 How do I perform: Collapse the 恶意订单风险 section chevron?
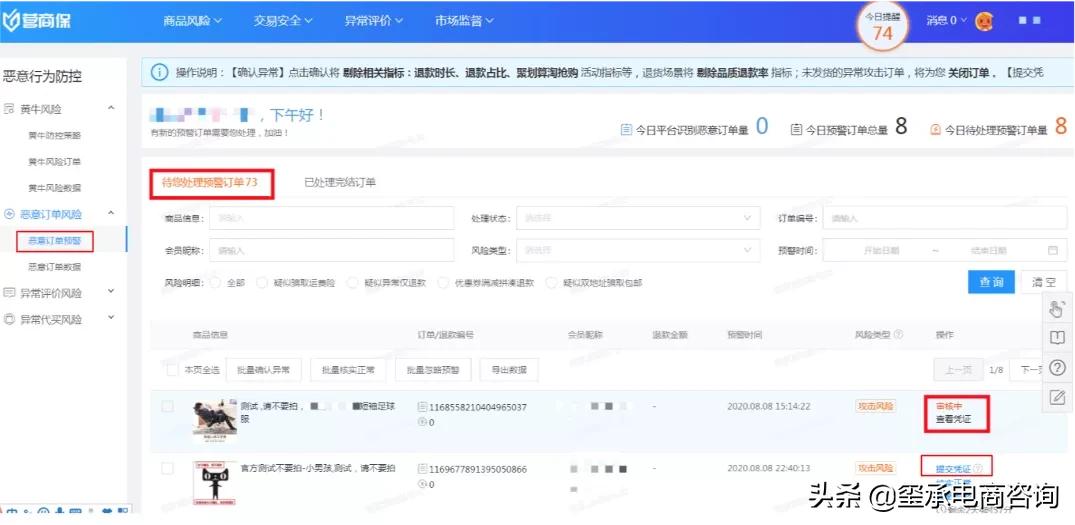tap(111, 213)
